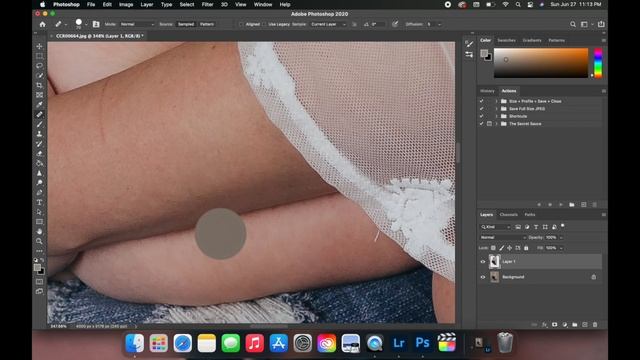Create new action set folder icon

[x=572, y=204]
